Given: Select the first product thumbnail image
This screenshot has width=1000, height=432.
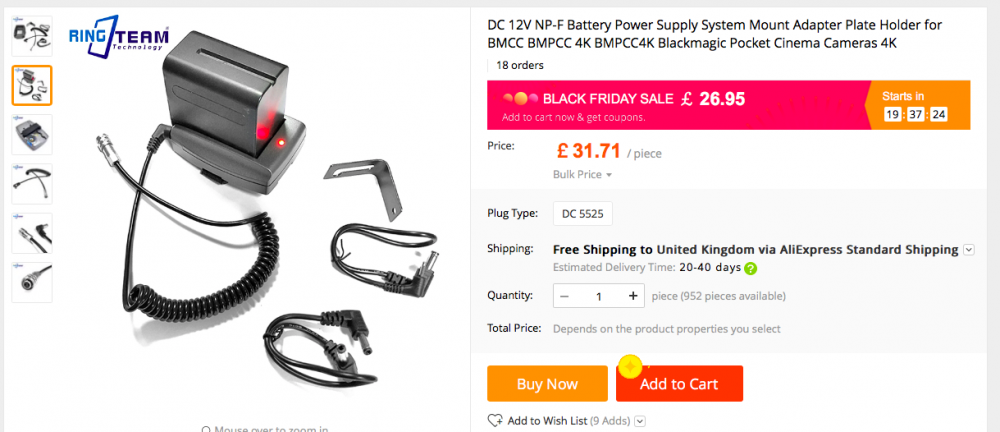Looking at the screenshot, I should (x=32, y=36).
